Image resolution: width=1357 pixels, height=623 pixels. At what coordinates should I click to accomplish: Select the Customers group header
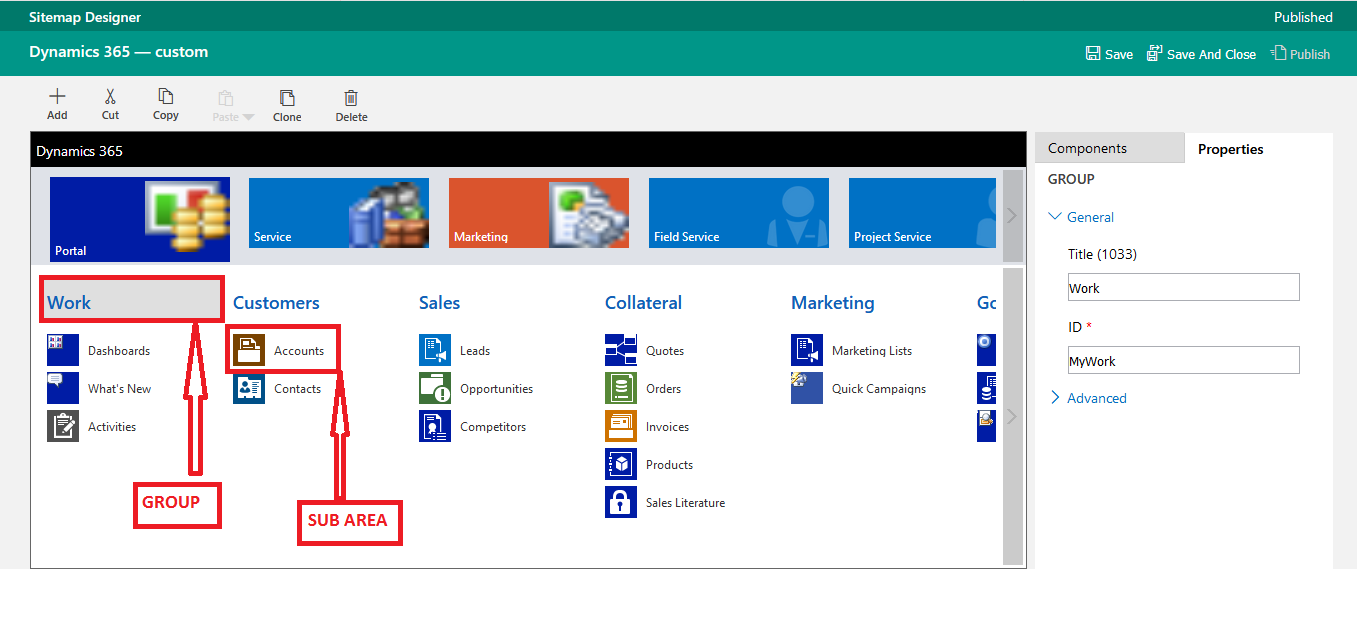point(276,302)
